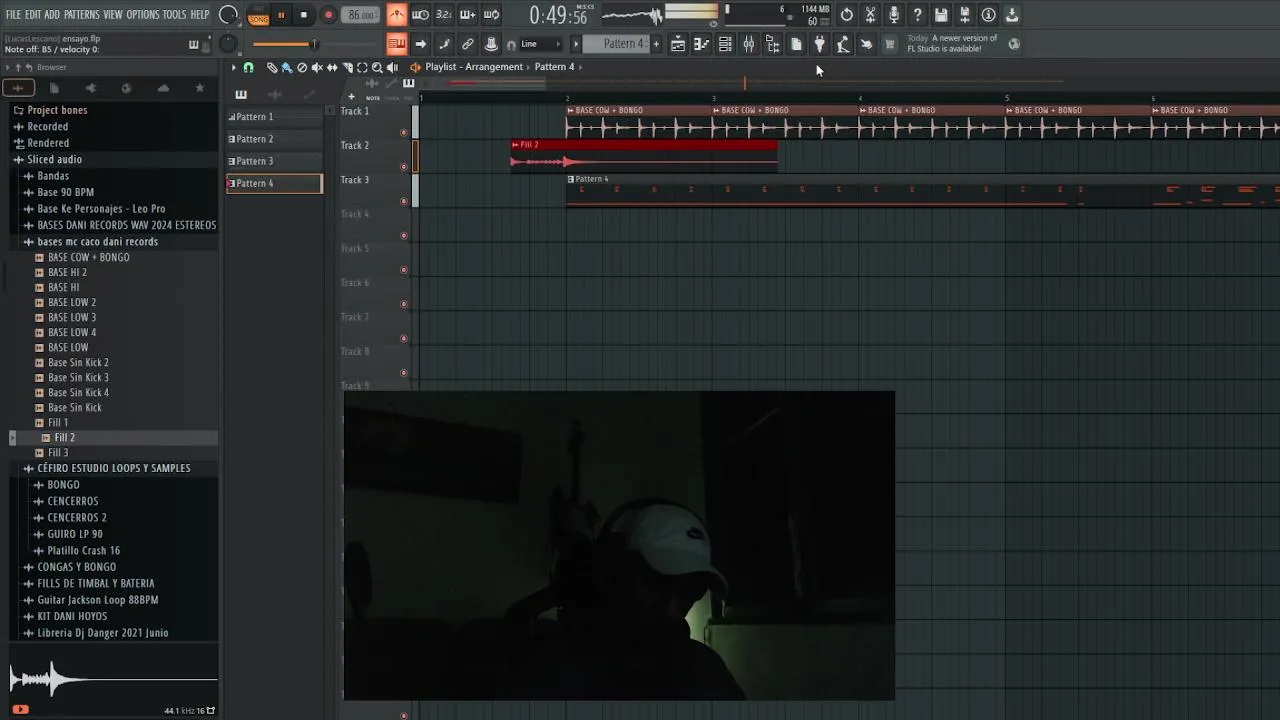Select the playlist Paint brush tool
Image resolution: width=1280 pixels, height=720 pixels.
click(x=287, y=67)
